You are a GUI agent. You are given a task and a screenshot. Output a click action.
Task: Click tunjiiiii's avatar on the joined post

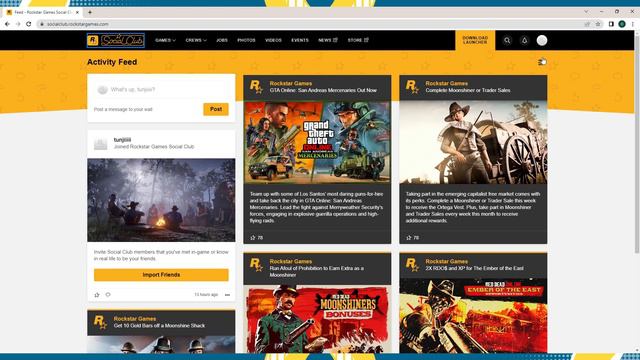(x=100, y=143)
